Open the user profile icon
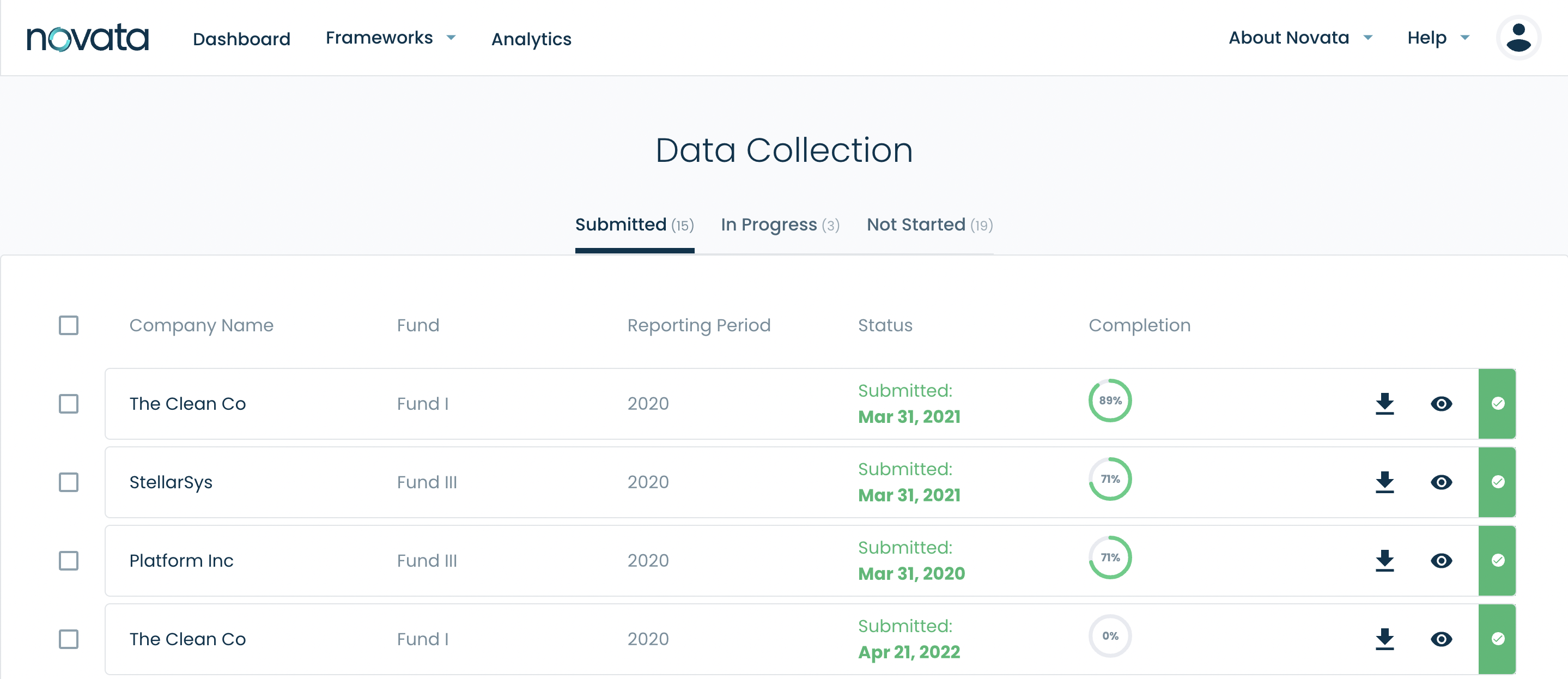 click(1518, 37)
